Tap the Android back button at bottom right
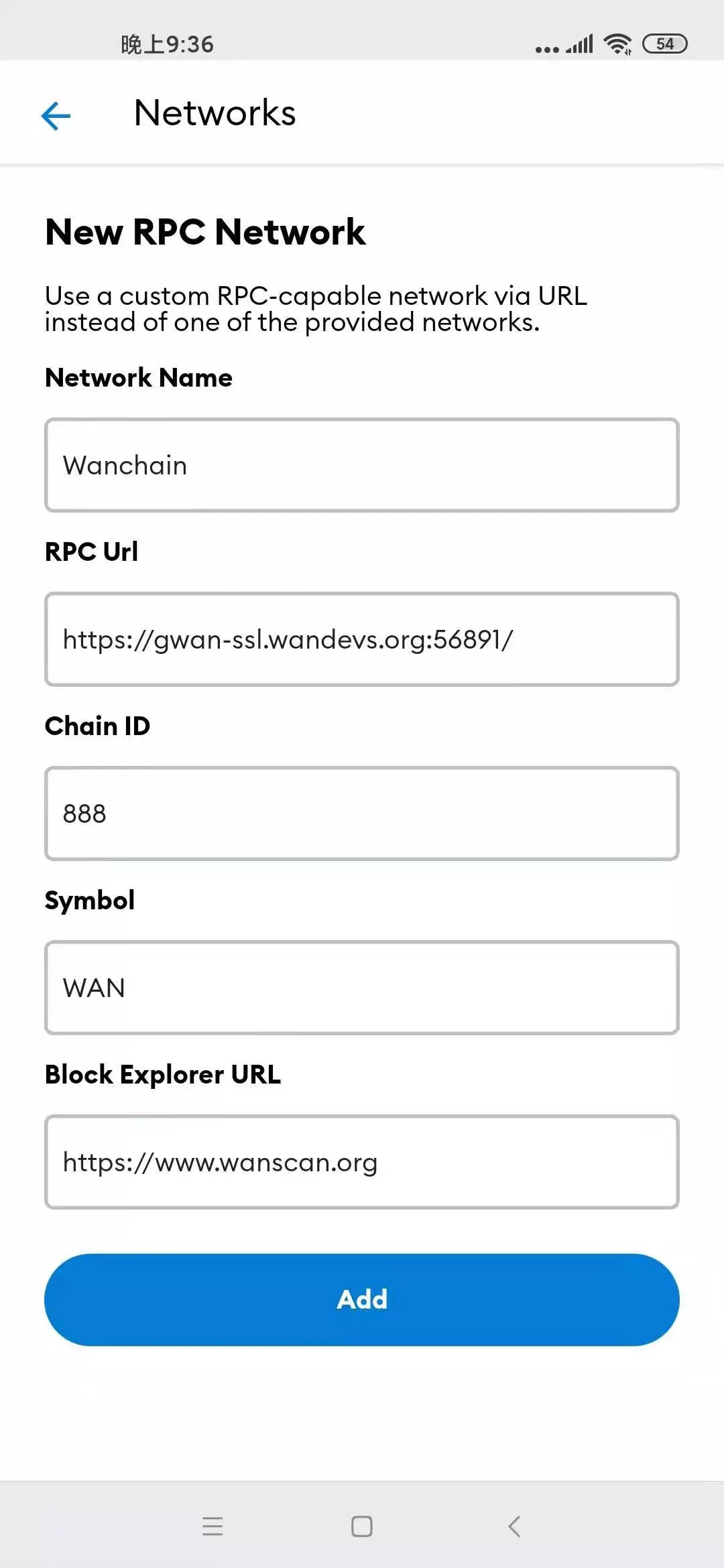724x1568 pixels. [514, 1526]
